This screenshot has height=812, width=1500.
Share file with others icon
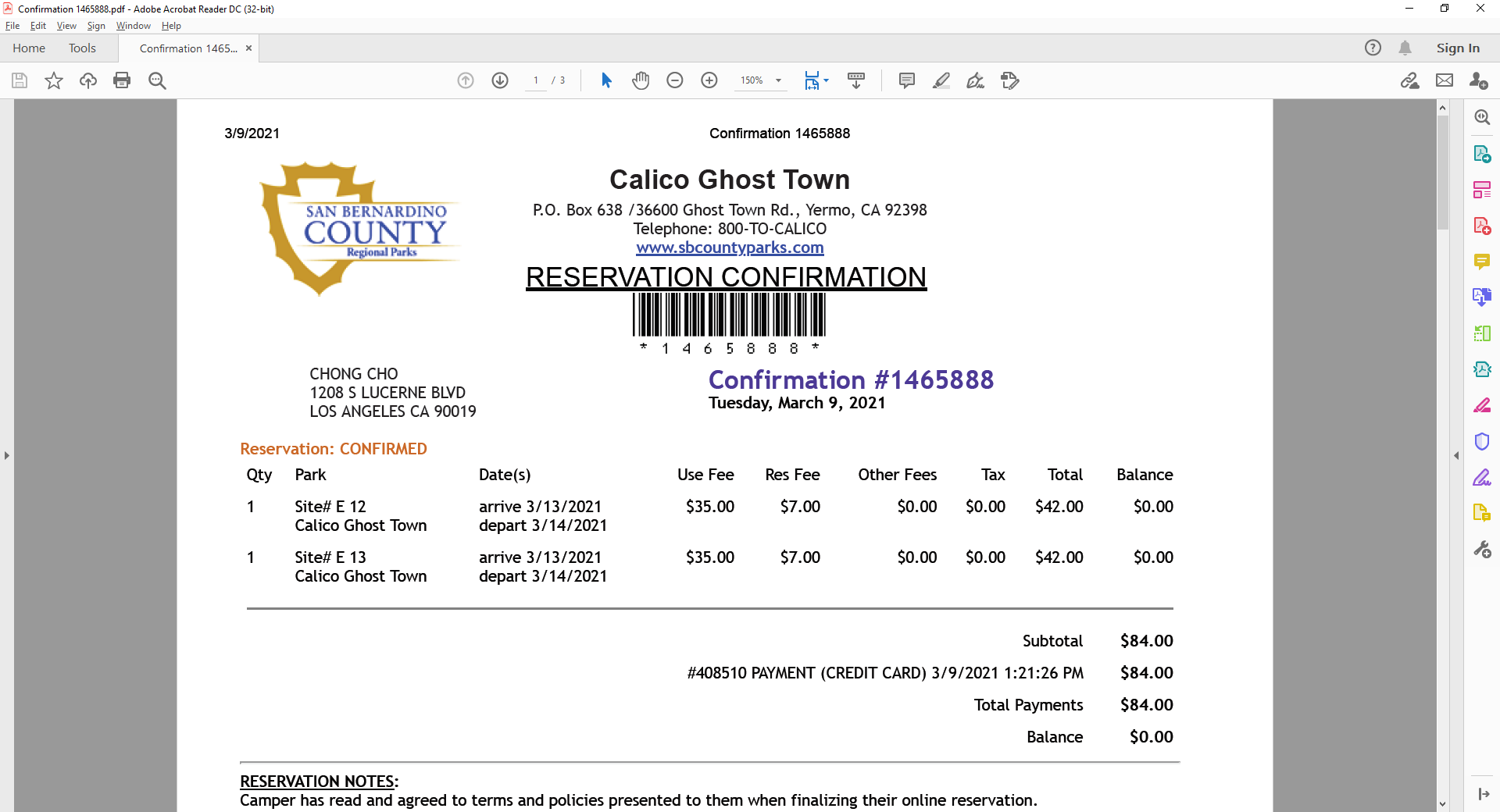coord(1478,80)
